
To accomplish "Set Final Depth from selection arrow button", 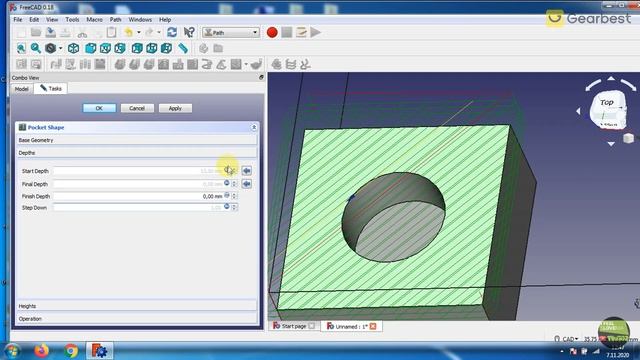I will (247, 184).
